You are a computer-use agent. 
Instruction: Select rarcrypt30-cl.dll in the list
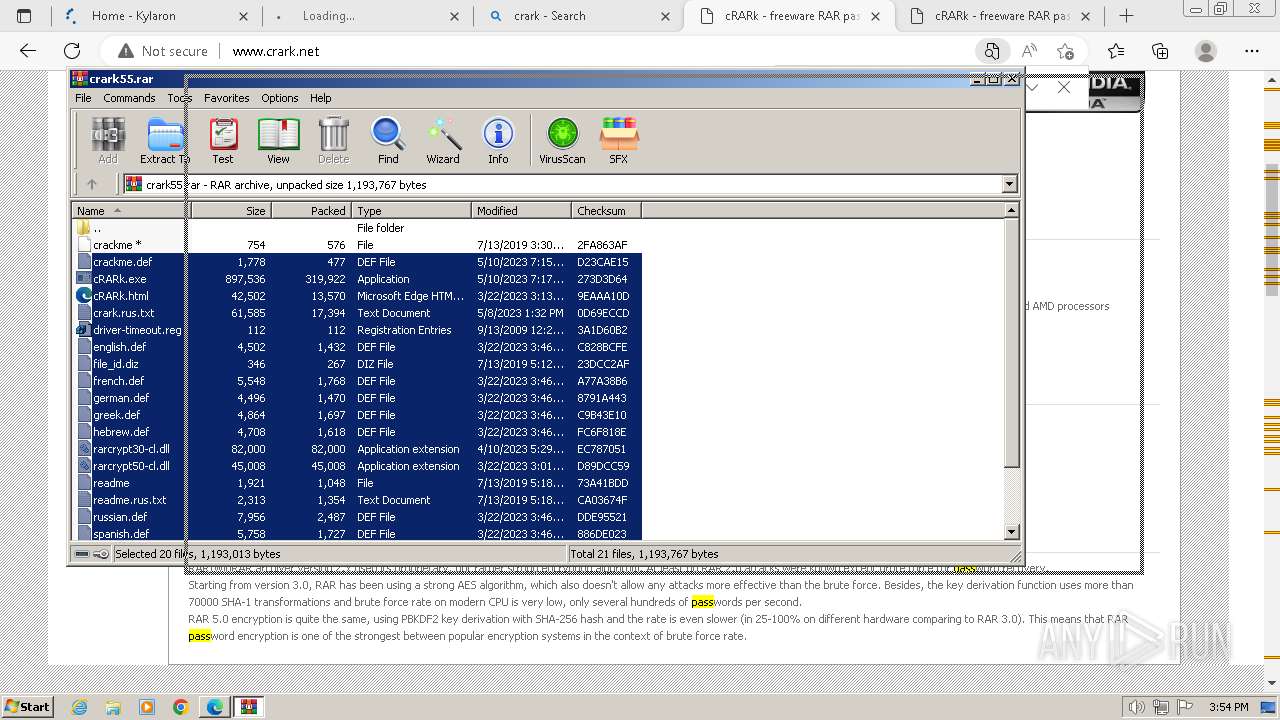358,449
